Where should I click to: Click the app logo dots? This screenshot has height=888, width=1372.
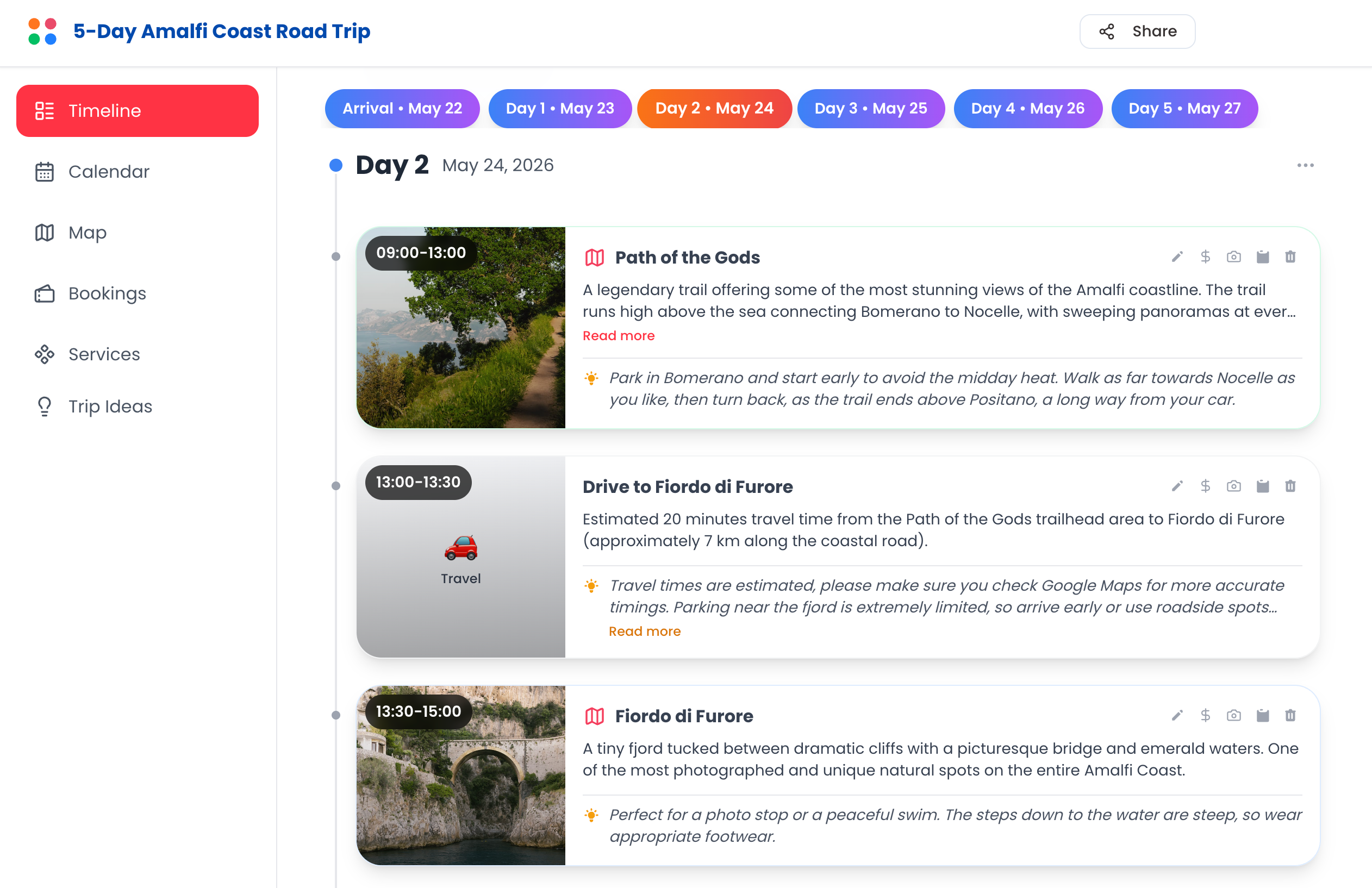tap(42, 31)
